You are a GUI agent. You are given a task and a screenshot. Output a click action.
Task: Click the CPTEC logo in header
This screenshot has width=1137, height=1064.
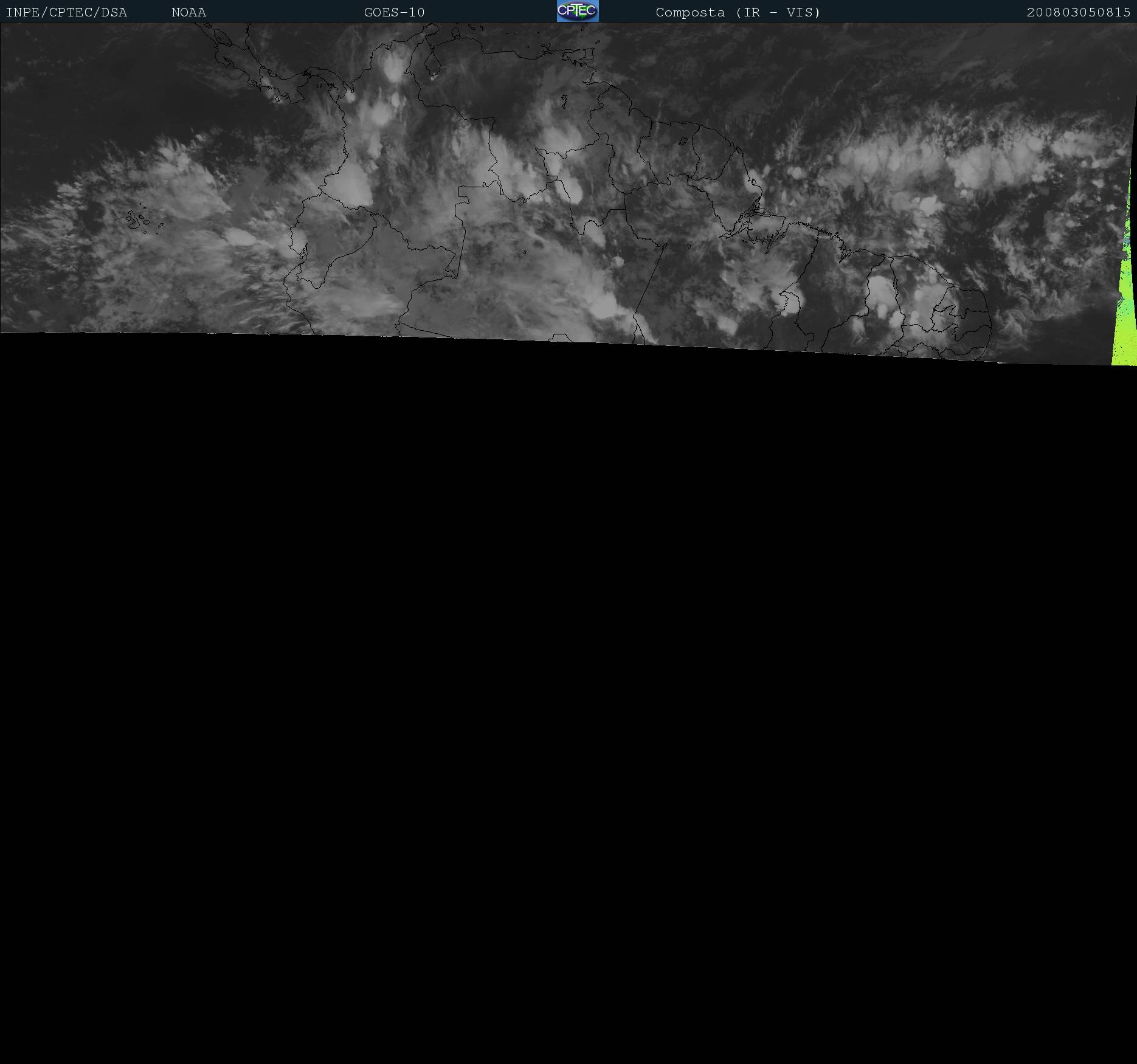pos(577,11)
